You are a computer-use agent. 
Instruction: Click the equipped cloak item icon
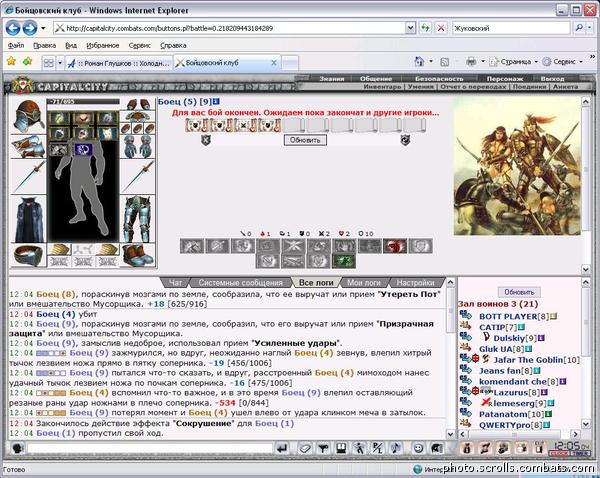point(28,219)
